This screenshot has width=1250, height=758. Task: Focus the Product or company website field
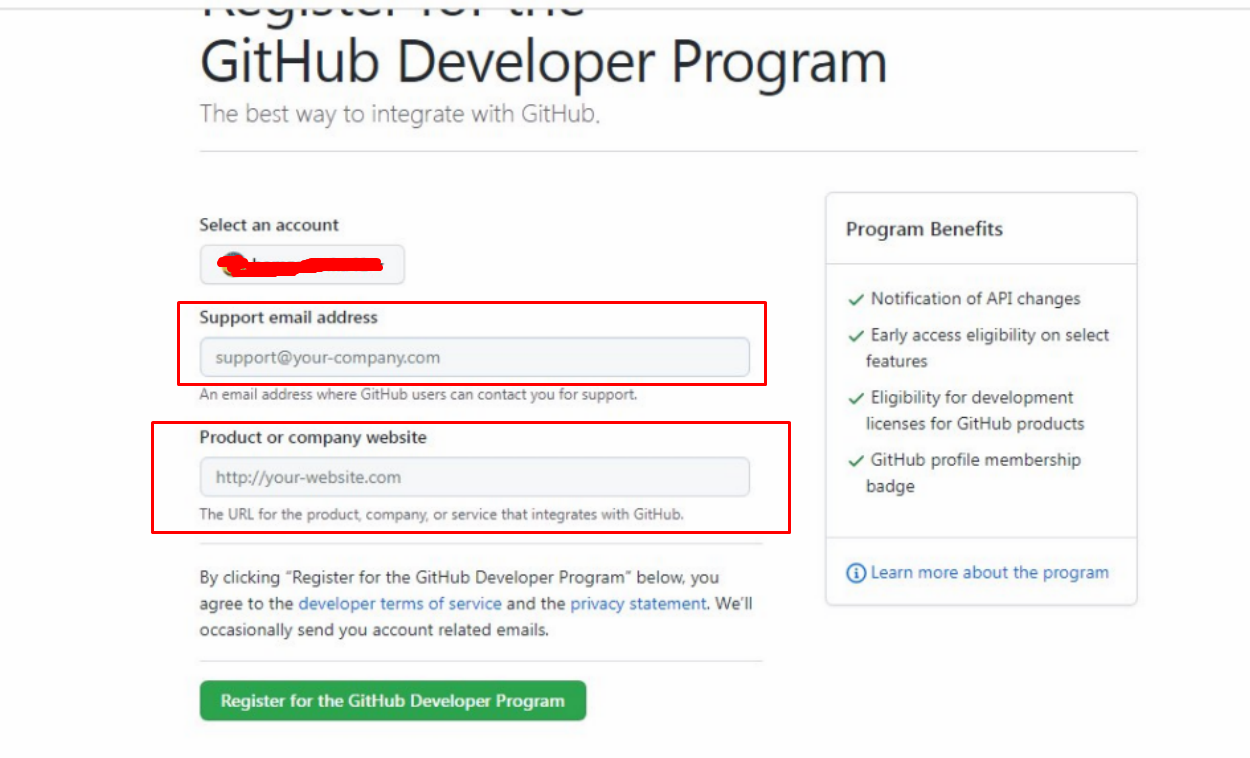click(x=474, y=477)
